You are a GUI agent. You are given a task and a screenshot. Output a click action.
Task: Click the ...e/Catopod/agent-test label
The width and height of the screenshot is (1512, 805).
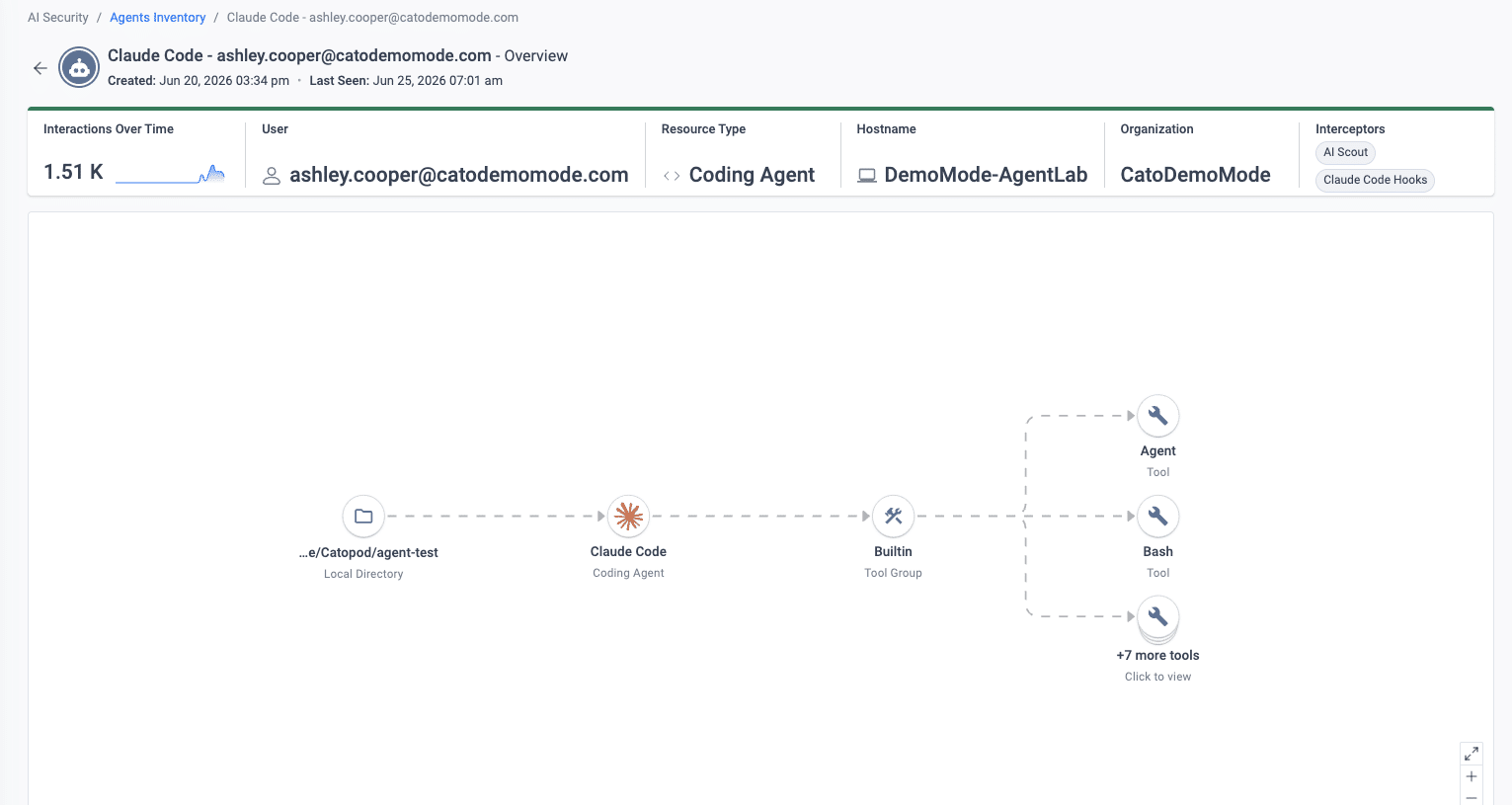tap(368, 553)
